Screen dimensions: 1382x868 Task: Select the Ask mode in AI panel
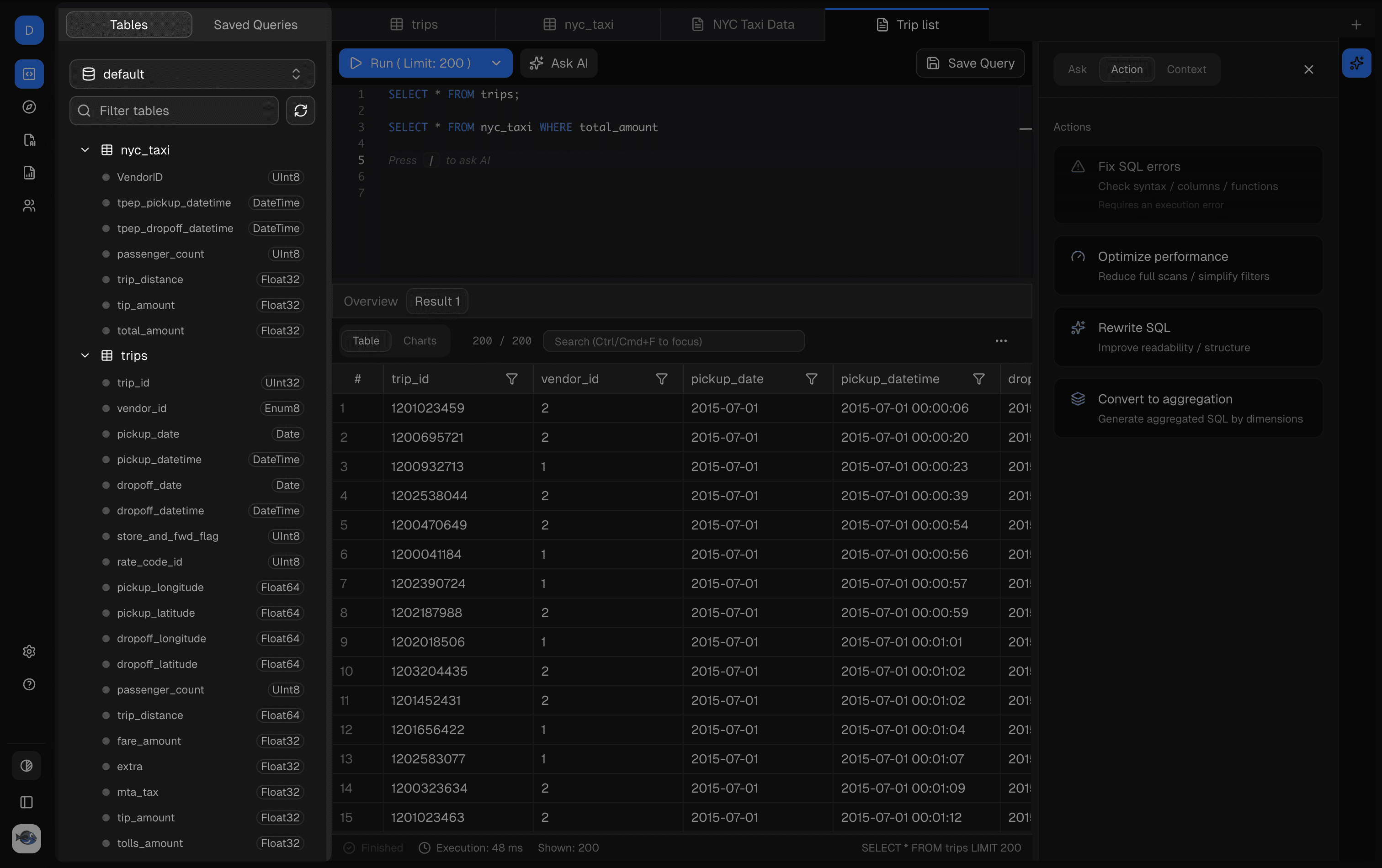click(x=1077, y=69)
